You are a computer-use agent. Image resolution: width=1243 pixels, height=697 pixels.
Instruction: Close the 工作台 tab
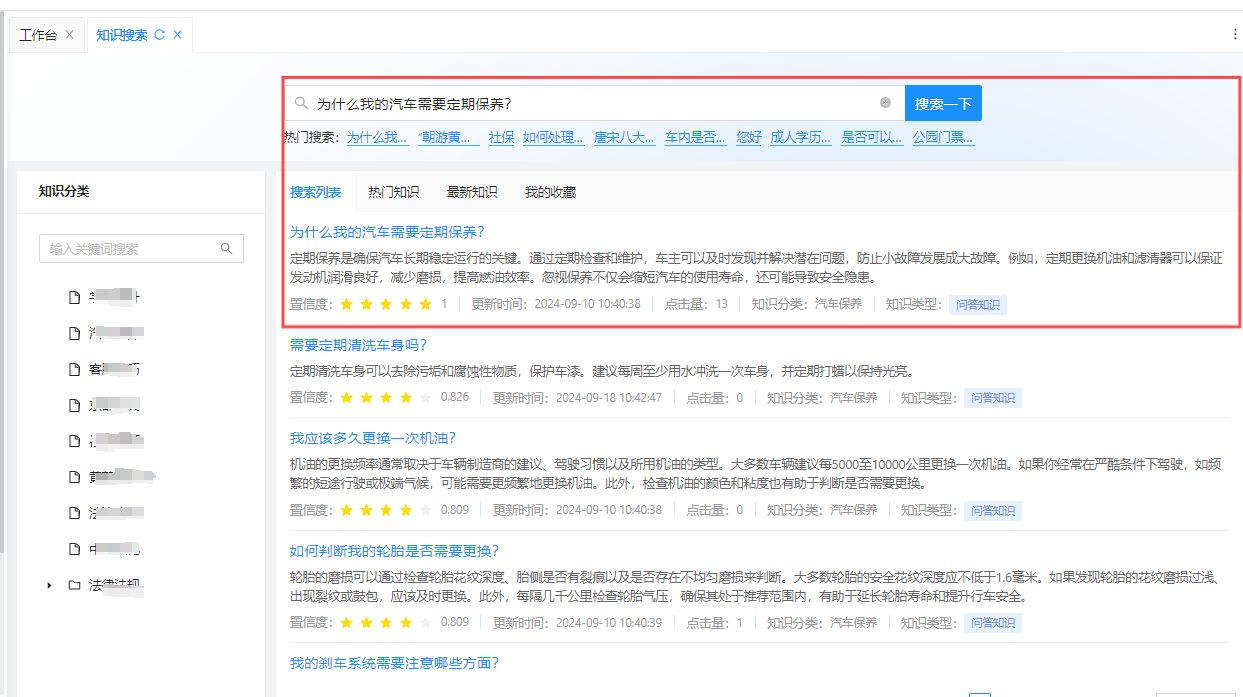coord(69,35)
